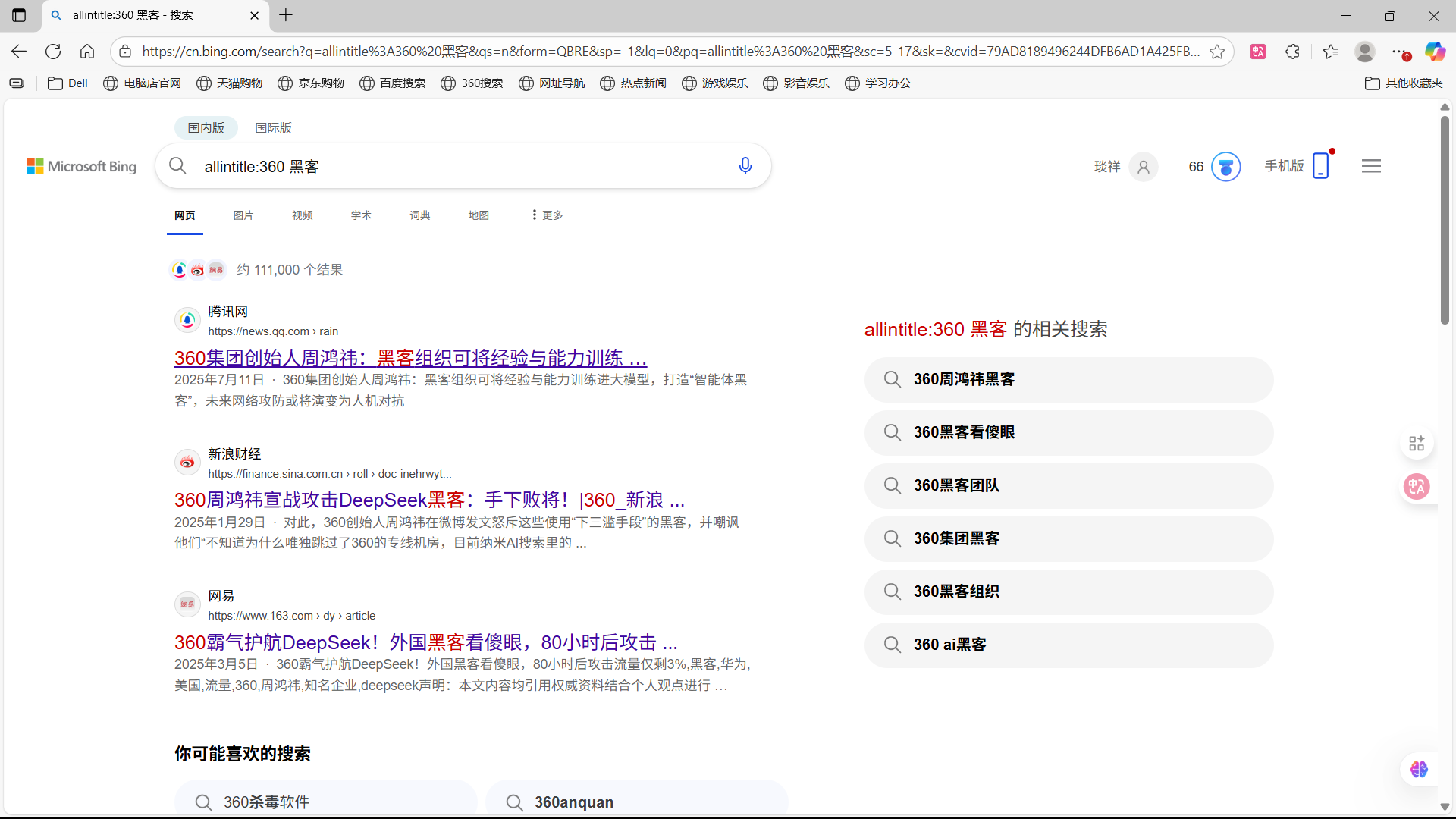Open the Copilot icon in browser toolbar

pos(1434,52)
